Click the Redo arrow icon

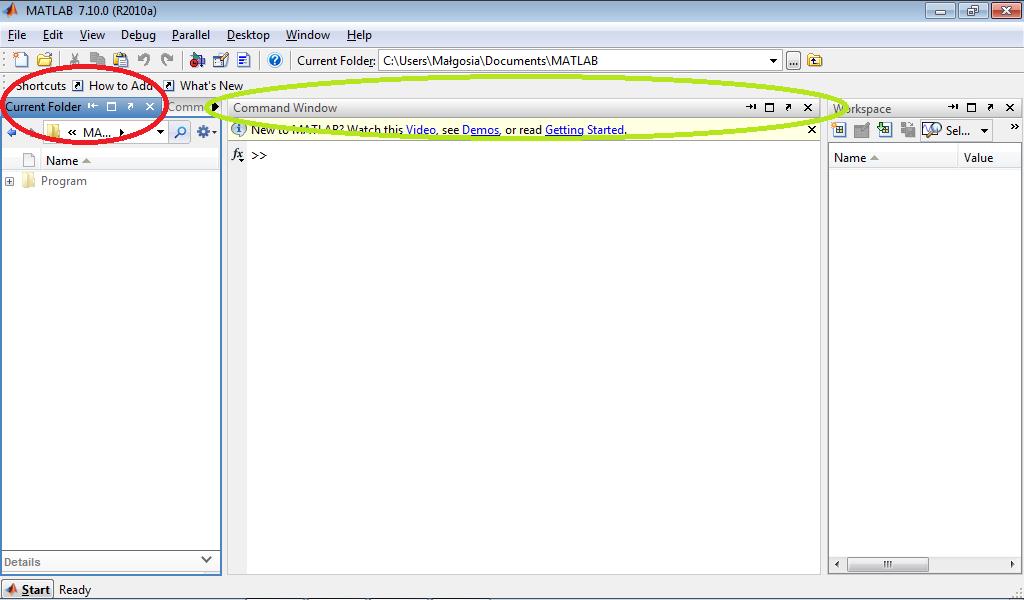167,60
